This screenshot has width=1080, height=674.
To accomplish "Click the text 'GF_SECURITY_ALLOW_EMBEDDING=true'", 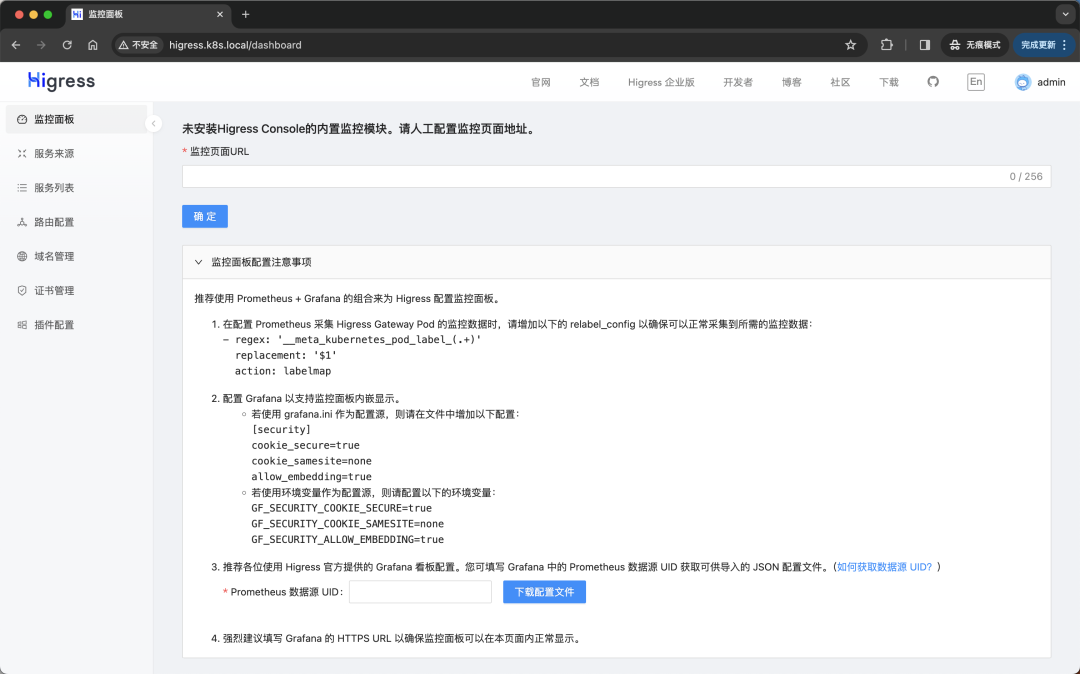I will [347, 540].
